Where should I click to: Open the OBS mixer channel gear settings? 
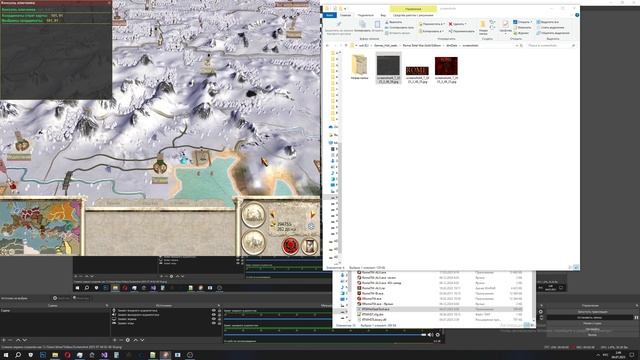[x=438, y=335]
